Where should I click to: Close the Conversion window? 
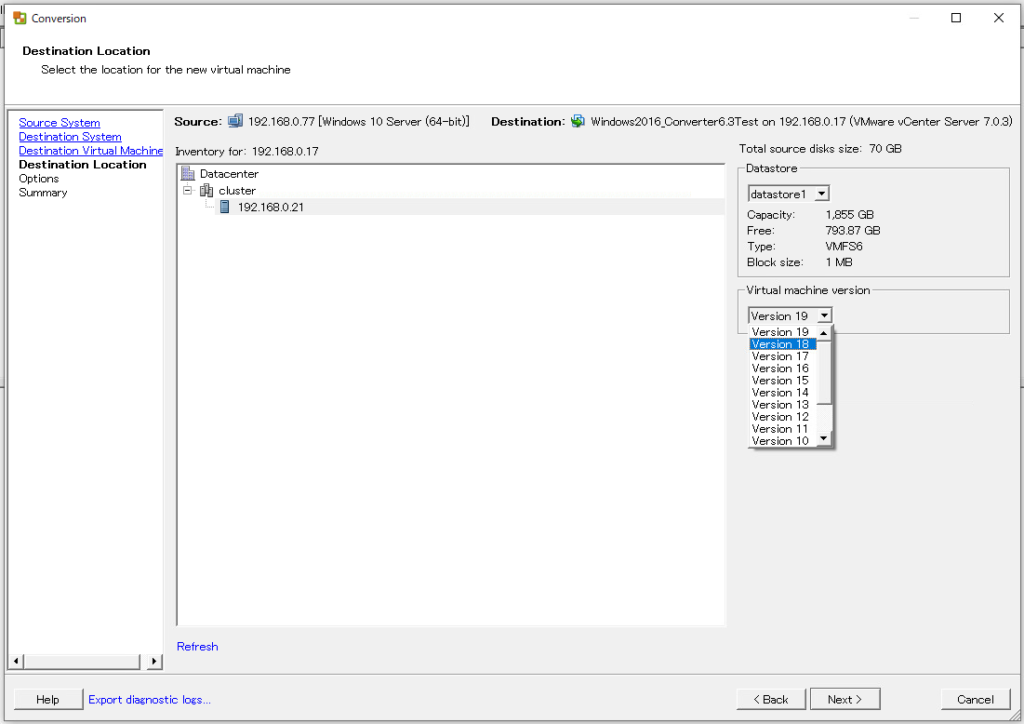(999, 18)
